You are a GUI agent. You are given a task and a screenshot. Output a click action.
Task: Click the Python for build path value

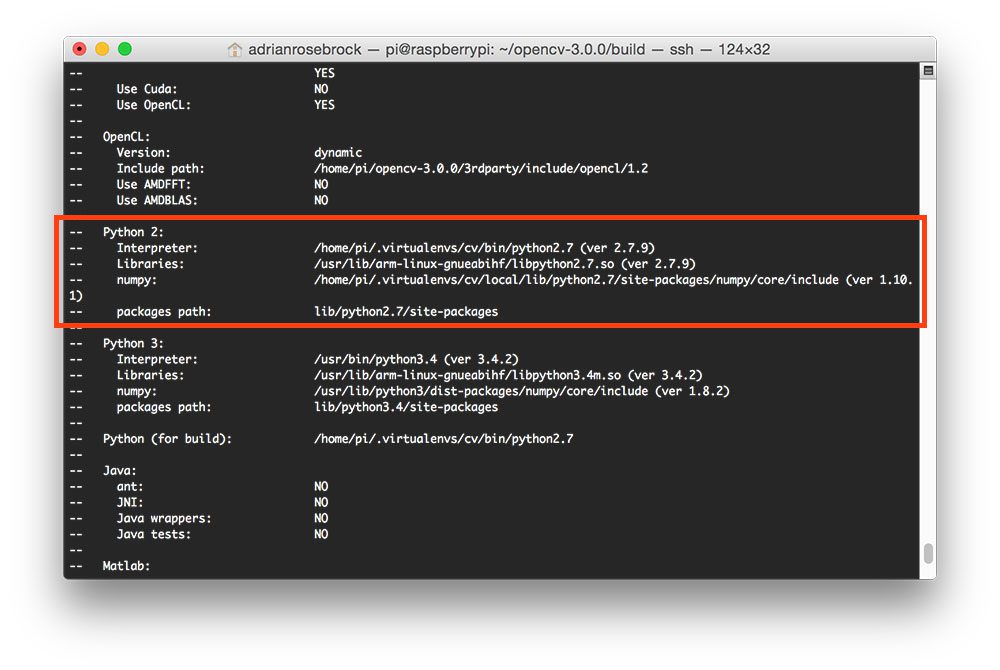tap(443, 439)
